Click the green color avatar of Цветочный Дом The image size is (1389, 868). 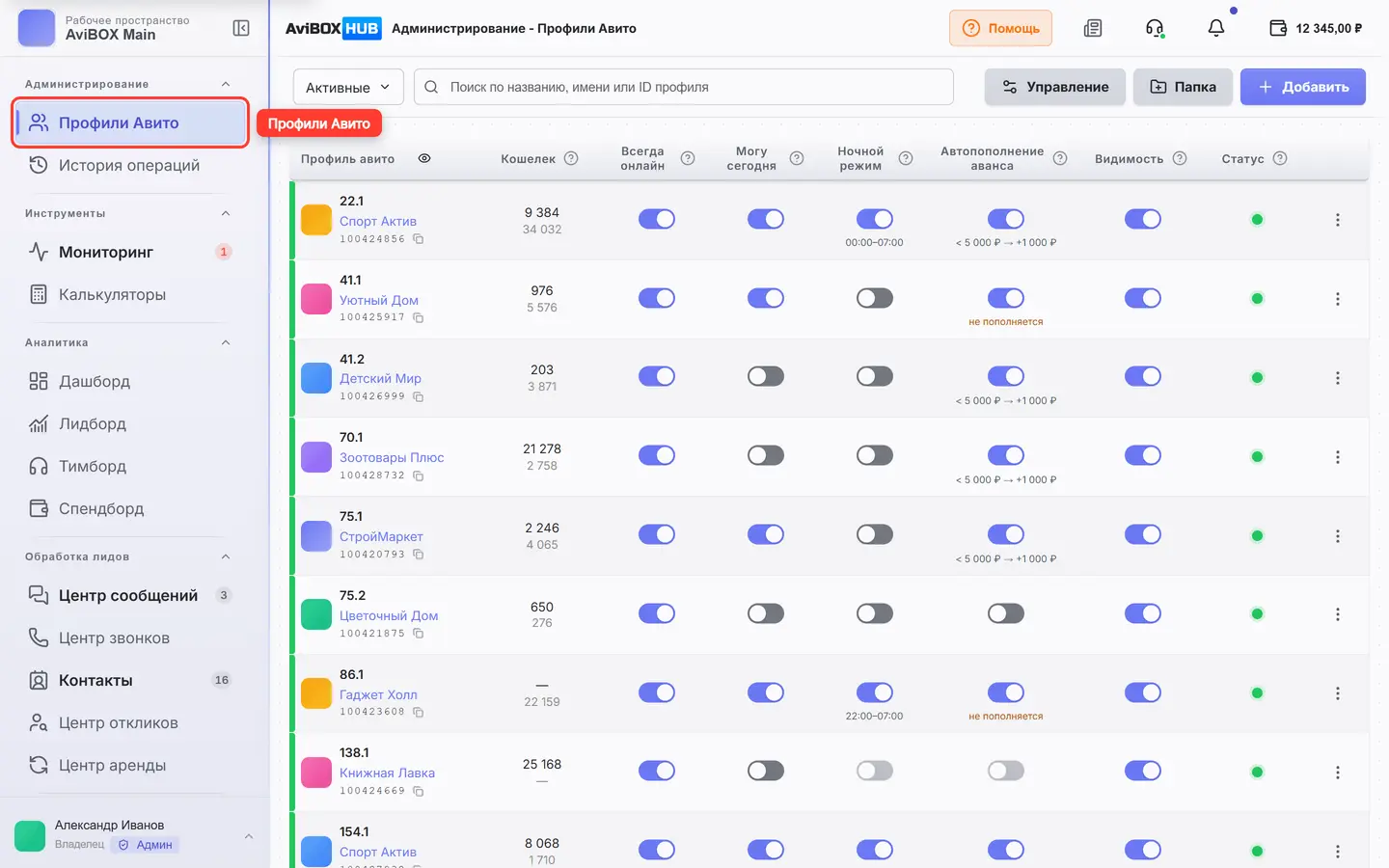pyautogui.click(x=316, y=613)
